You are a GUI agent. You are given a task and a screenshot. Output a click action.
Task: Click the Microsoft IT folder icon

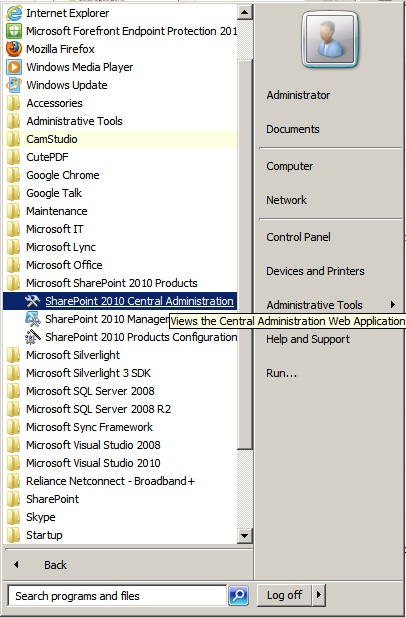point(14,229)
